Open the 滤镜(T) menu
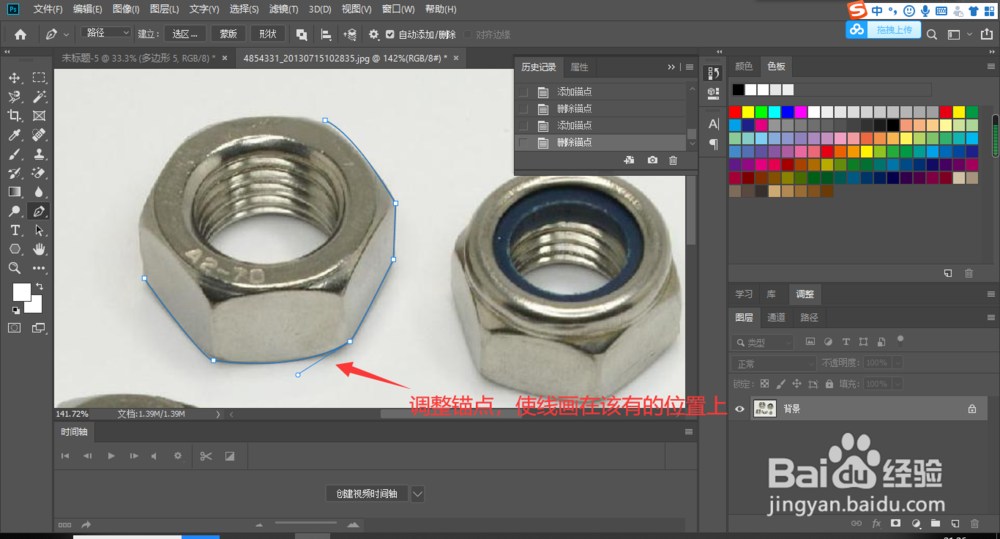This screenshot has width=1000, height=539. (x=284, y=10)
